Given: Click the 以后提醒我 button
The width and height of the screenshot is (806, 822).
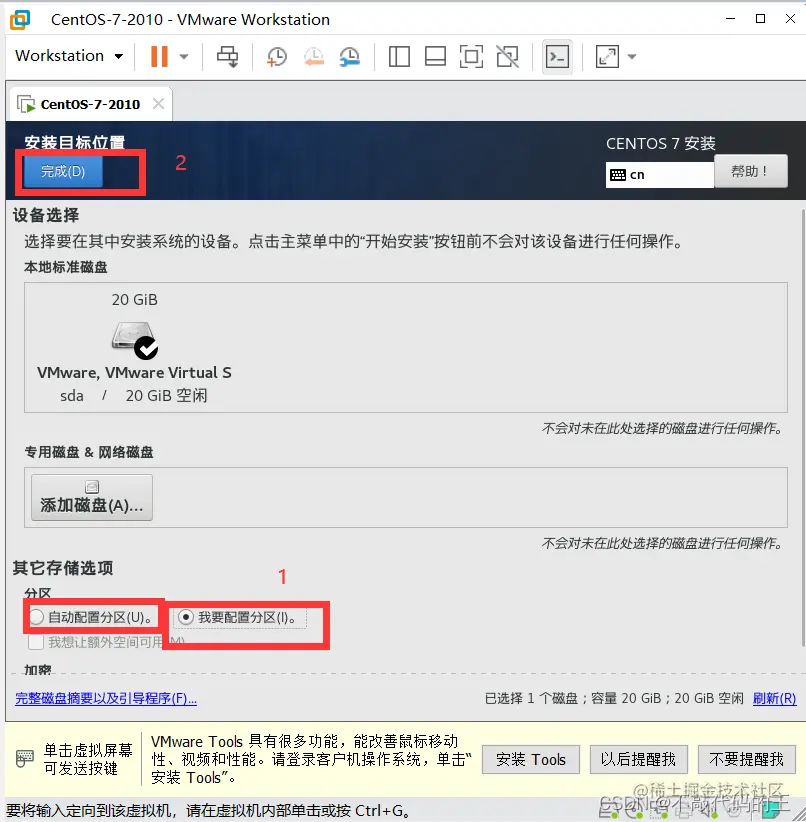Looking at the screenshot, I should tap(638, 760).
